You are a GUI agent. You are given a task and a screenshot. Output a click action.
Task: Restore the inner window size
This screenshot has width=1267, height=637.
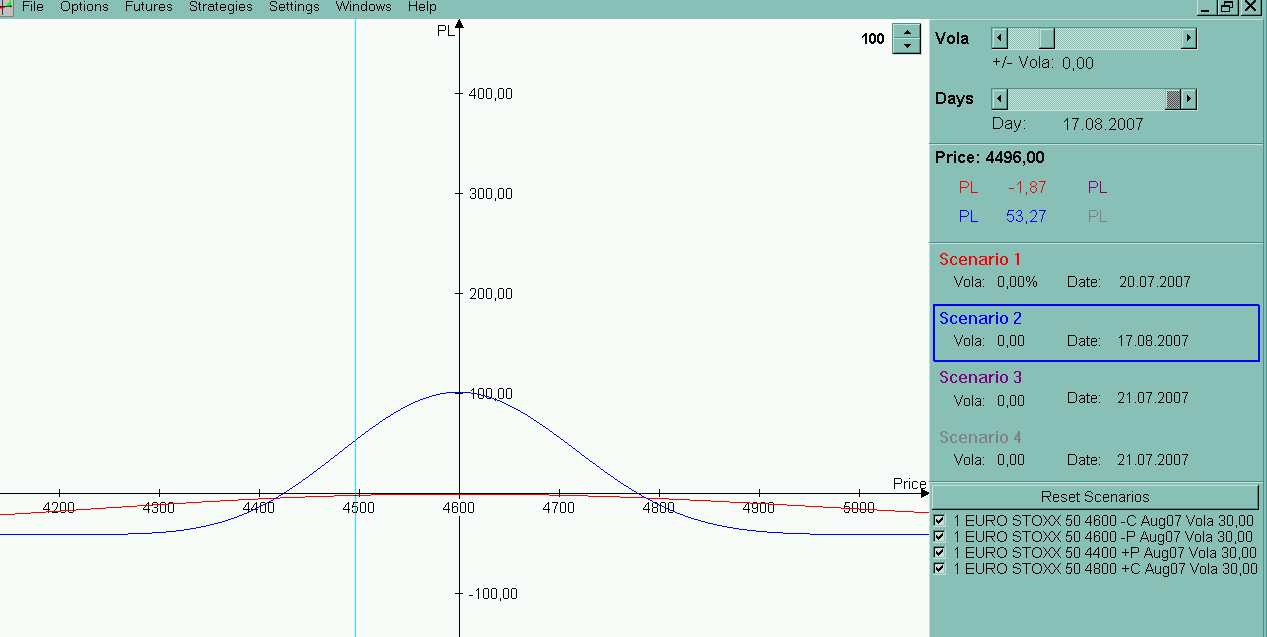[x=1227, y=7]
